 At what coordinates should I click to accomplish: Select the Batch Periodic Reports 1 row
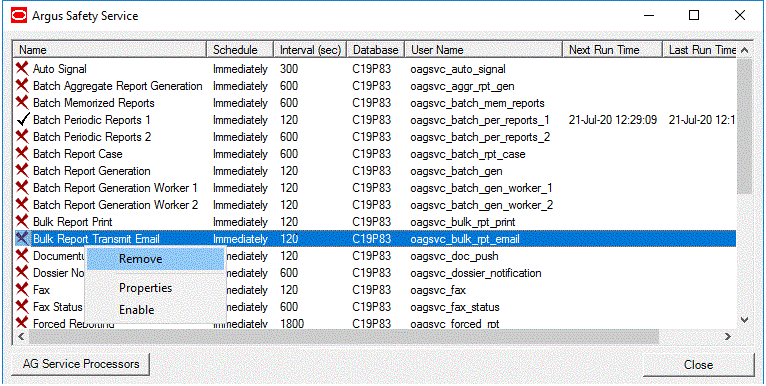[376, 120]
